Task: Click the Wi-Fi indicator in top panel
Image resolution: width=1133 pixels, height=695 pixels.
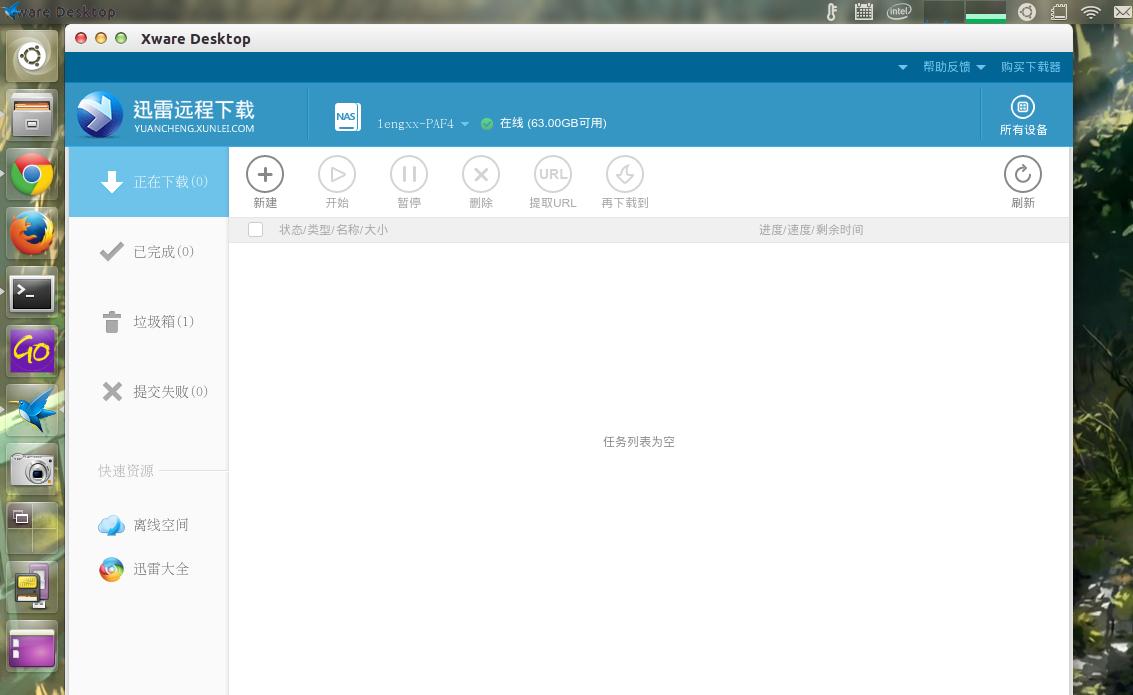Action: pyautogui.click(x=1090, y=12)
